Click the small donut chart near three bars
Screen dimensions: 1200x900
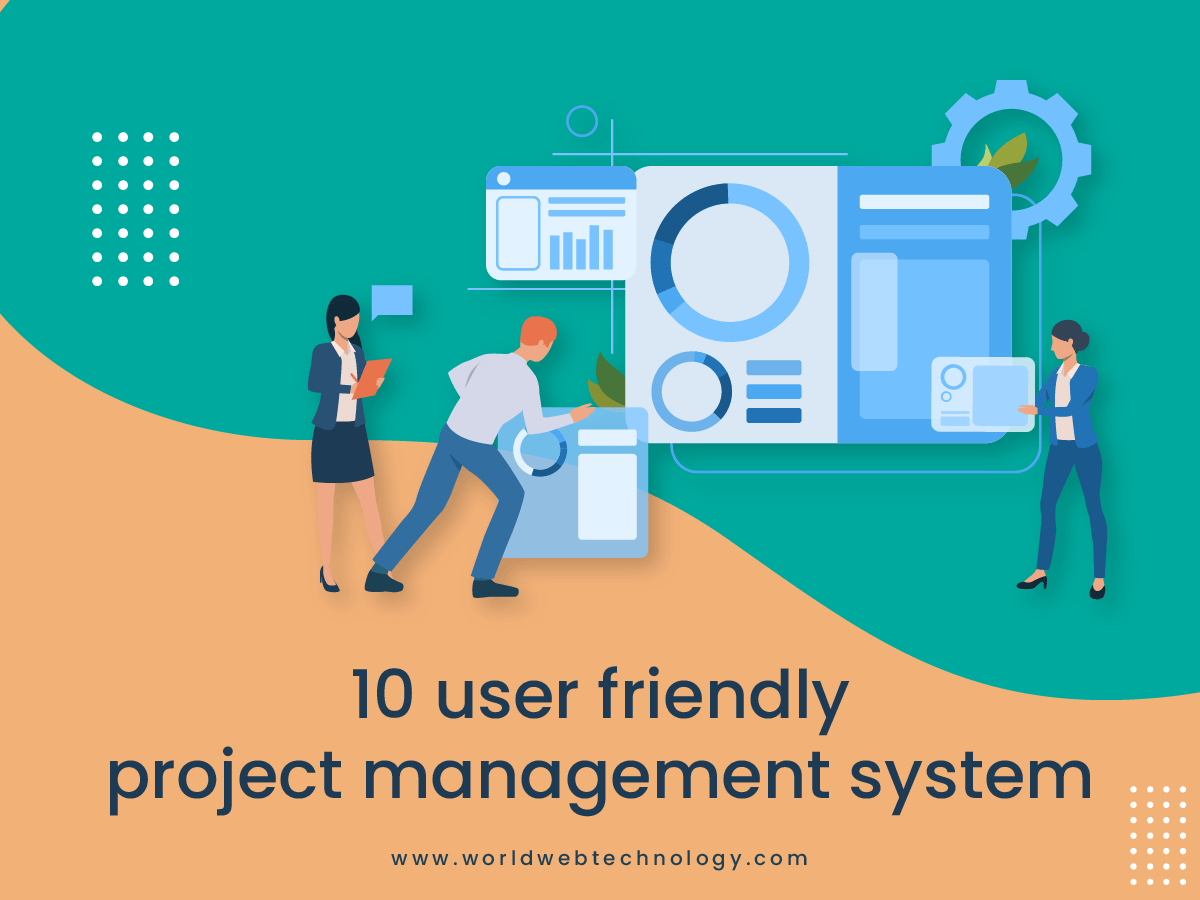(691, 392)
